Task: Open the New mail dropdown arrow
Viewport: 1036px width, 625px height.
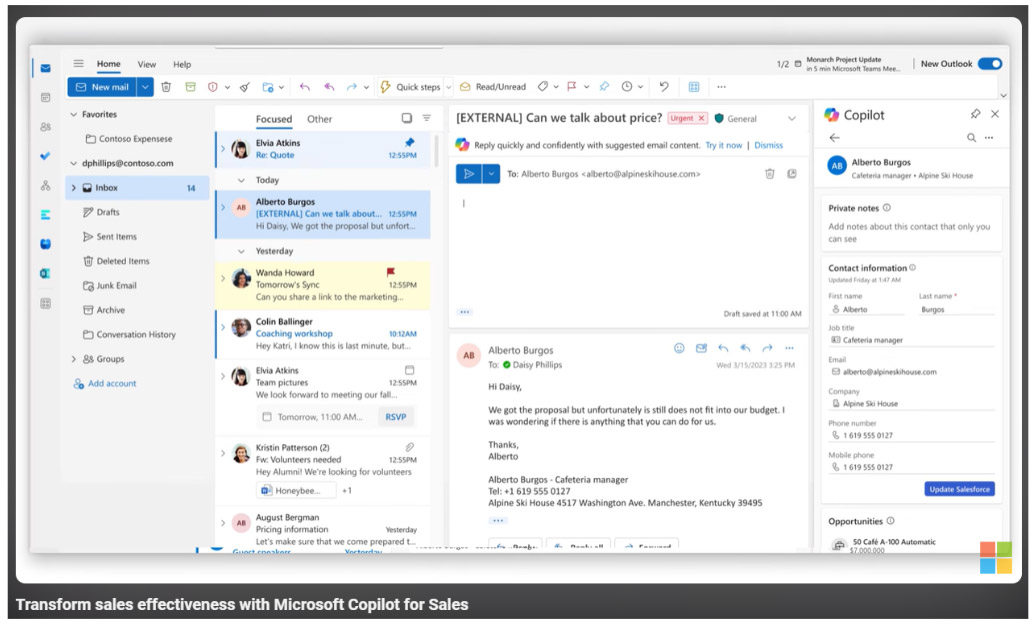Action: 146,87
